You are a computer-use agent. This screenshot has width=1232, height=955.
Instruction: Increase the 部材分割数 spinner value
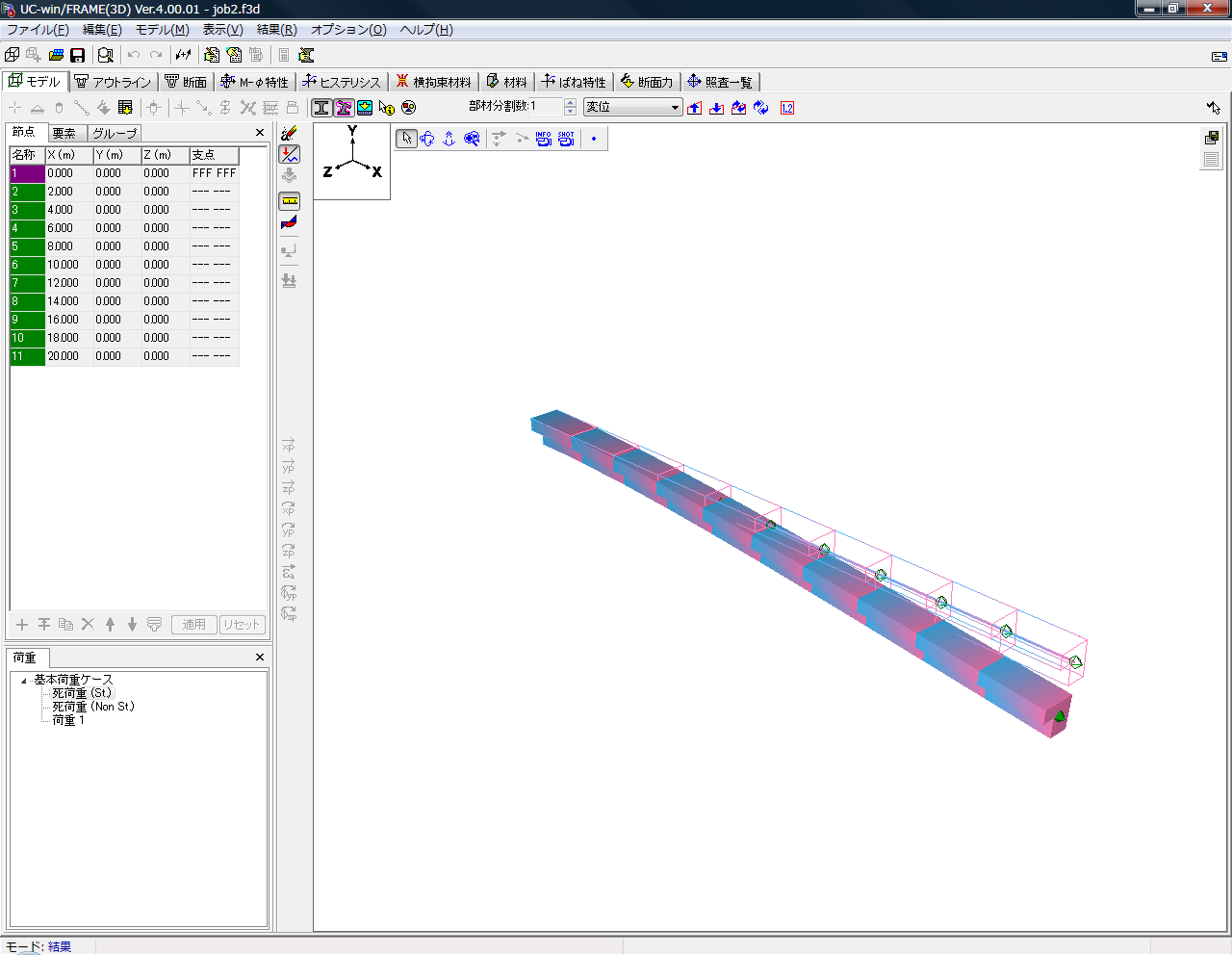coord(571,103)
